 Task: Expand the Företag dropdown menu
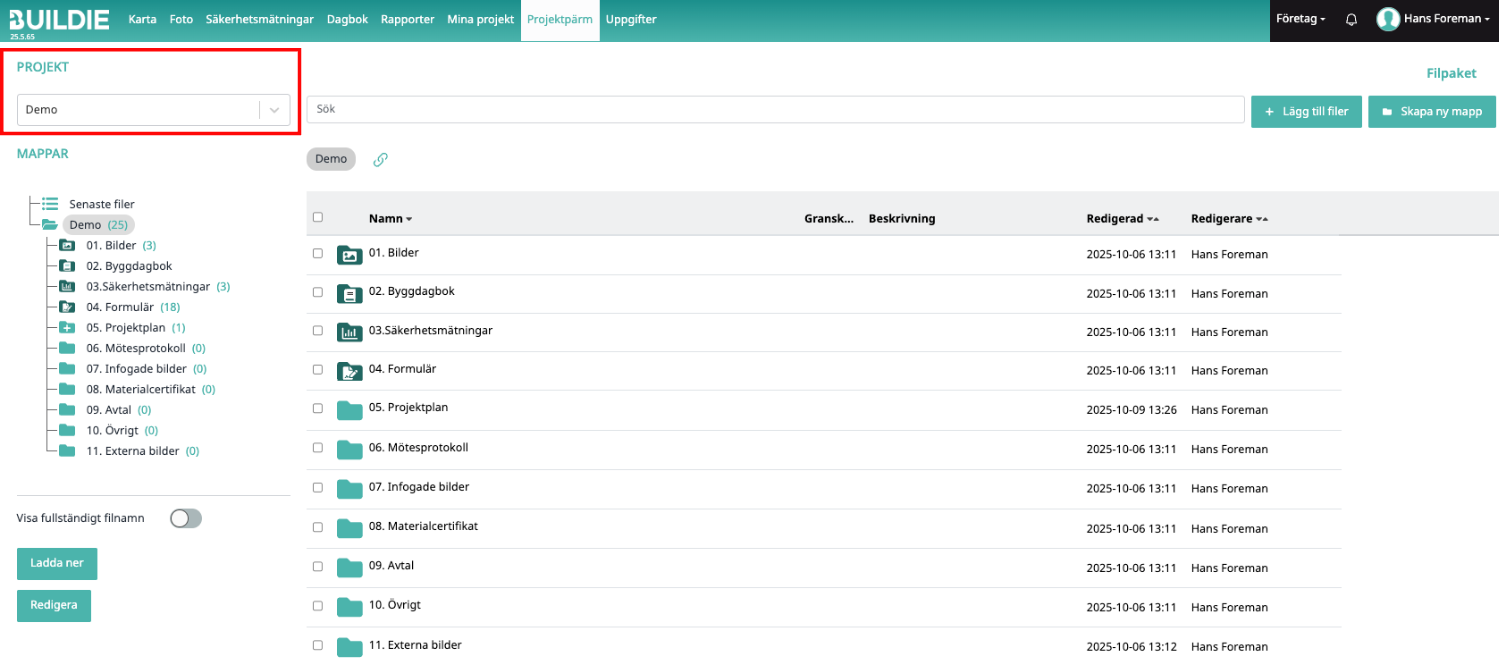coord(1300,19)
